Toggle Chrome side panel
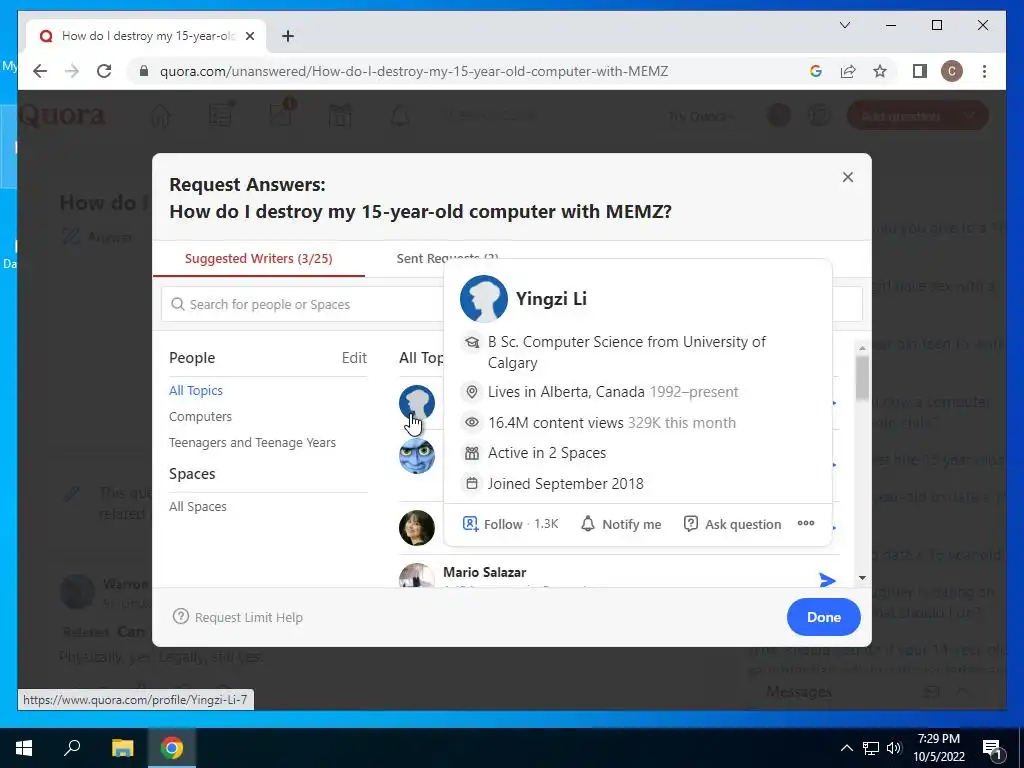 point(920,71)
